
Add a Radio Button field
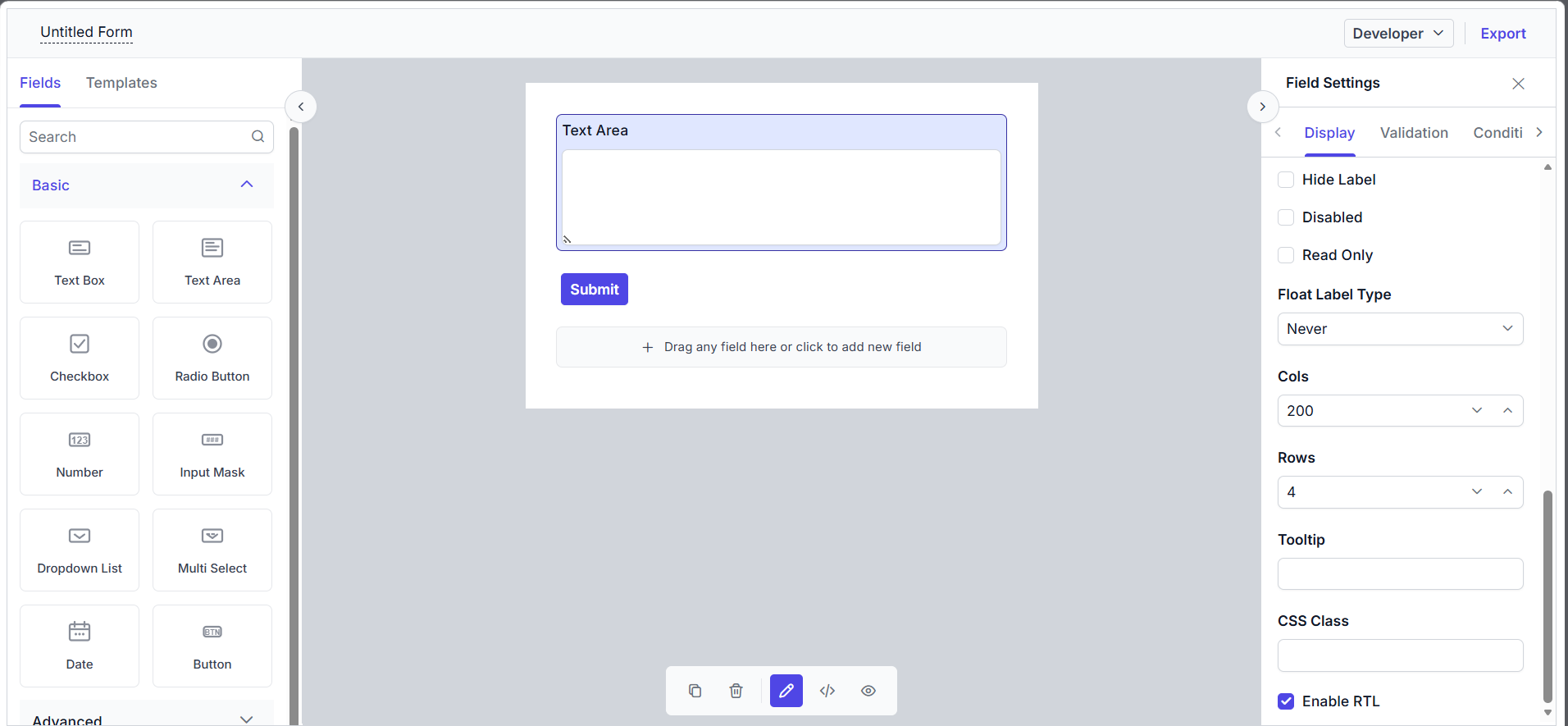(212, 358)
